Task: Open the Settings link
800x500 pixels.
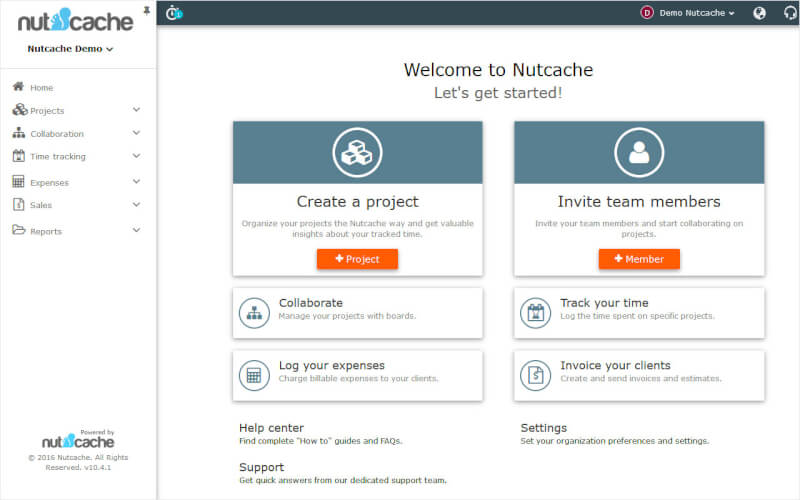Action: tap(543, 428)
